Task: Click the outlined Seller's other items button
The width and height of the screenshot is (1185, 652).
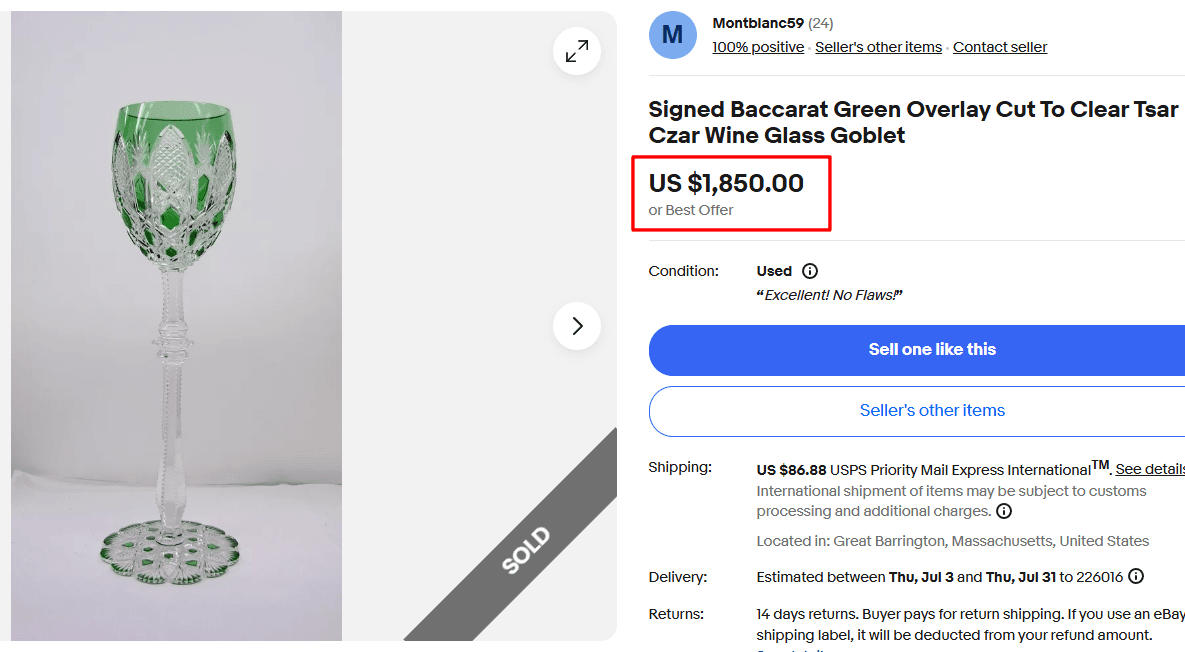Action: [931, 410]
